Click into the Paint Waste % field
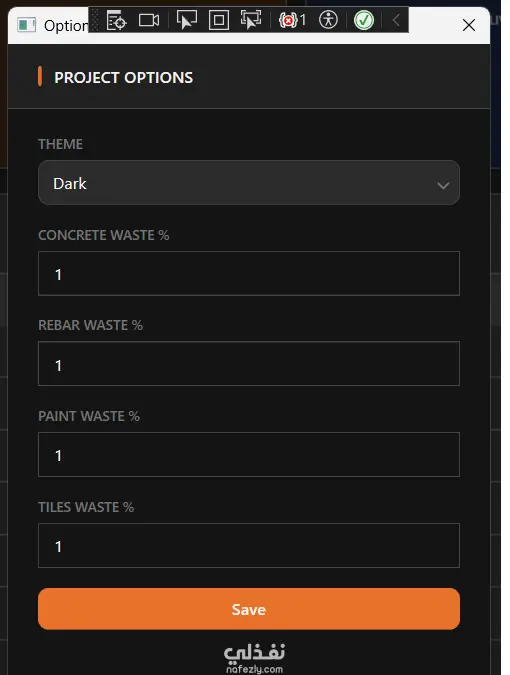 click(x=249, y=455)
